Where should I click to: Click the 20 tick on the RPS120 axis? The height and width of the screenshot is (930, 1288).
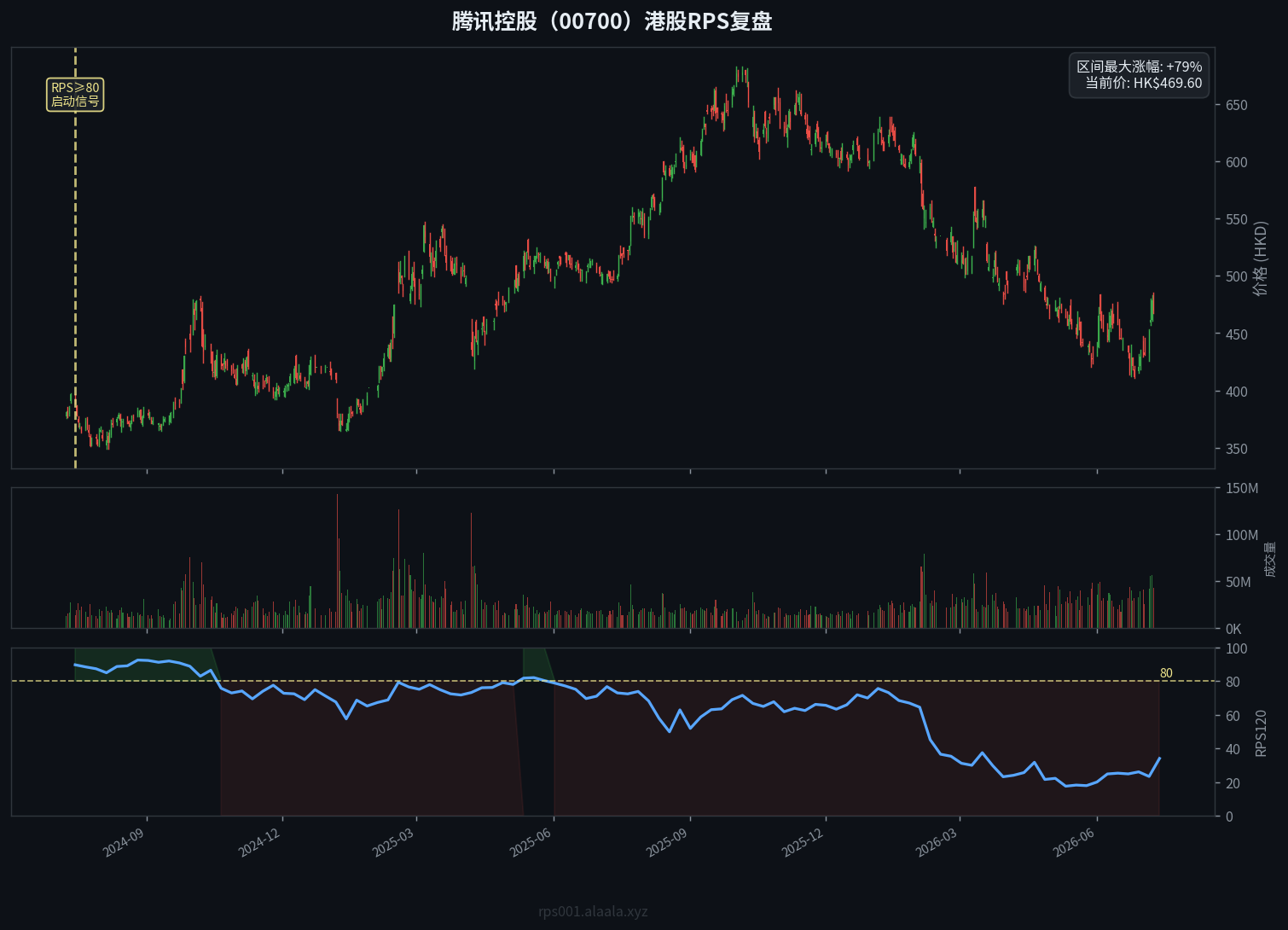tap(1233, 783)
